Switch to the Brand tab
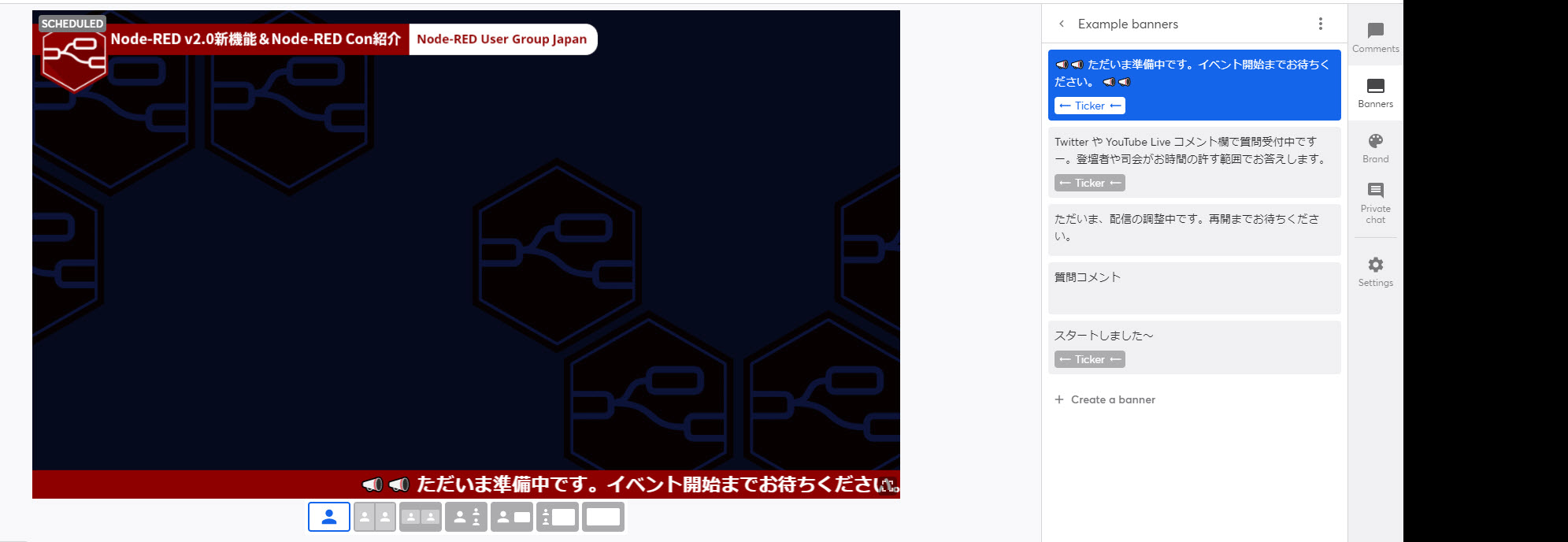The height and width of the screenshot is (542, 1568). click(x=1375, y=147)
